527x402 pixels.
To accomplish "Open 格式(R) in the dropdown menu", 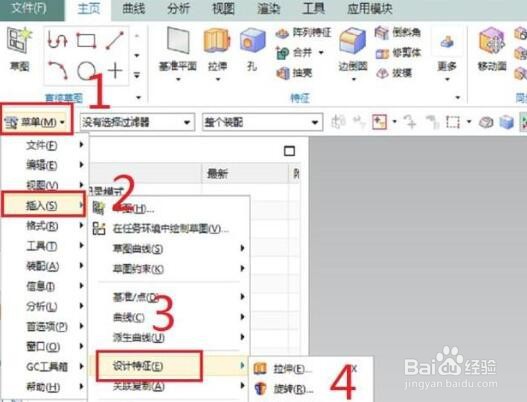I will pos(44,226).
